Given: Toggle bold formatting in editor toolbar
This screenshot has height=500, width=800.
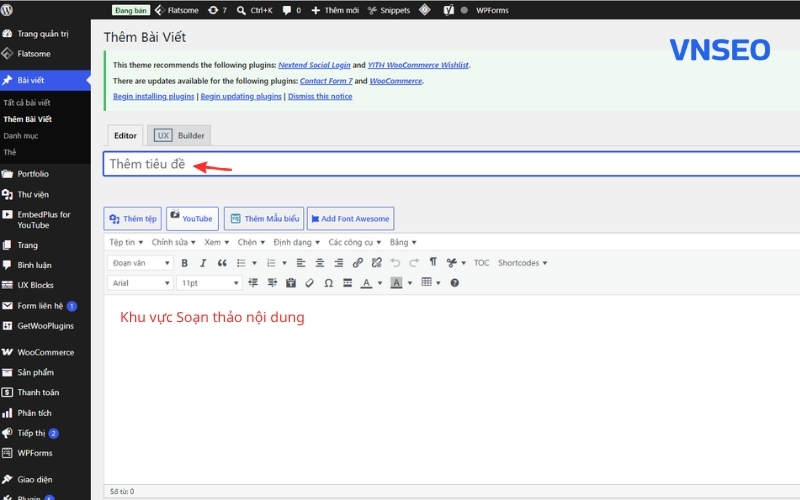Looking at the screenshot, I should [184, 263].
